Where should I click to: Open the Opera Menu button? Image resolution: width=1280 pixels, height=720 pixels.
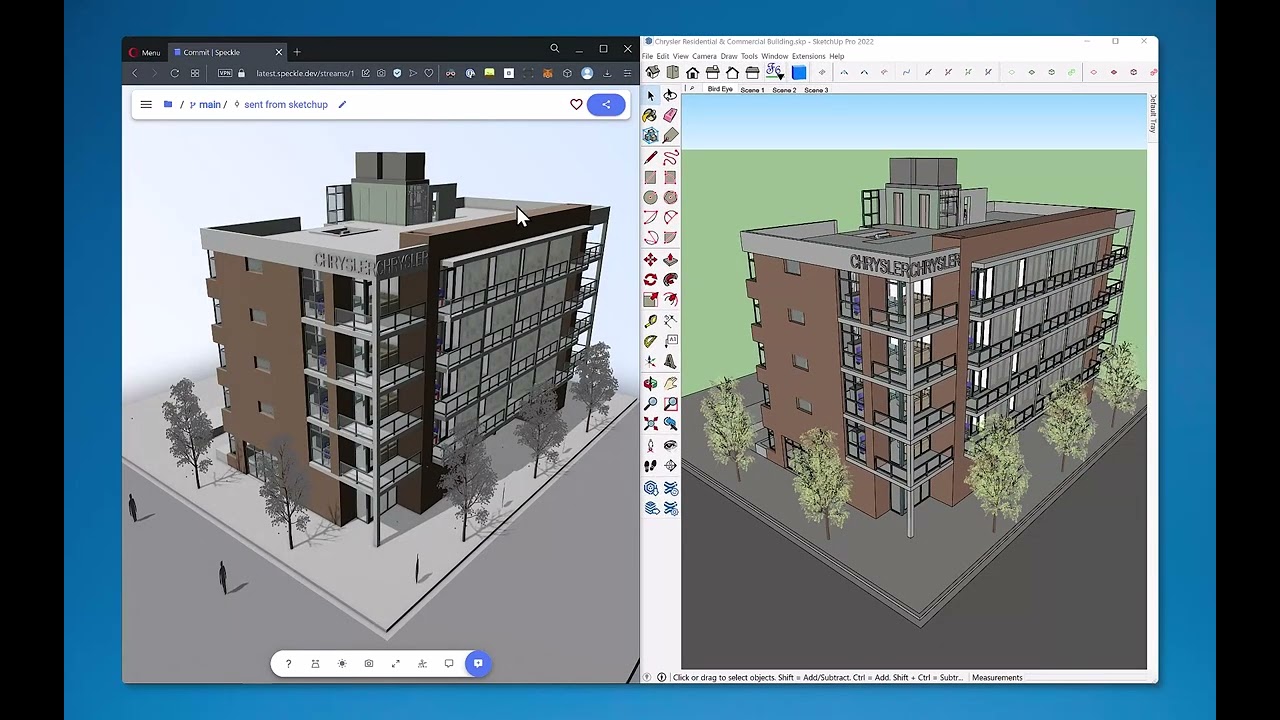click(x=144, y=52)
